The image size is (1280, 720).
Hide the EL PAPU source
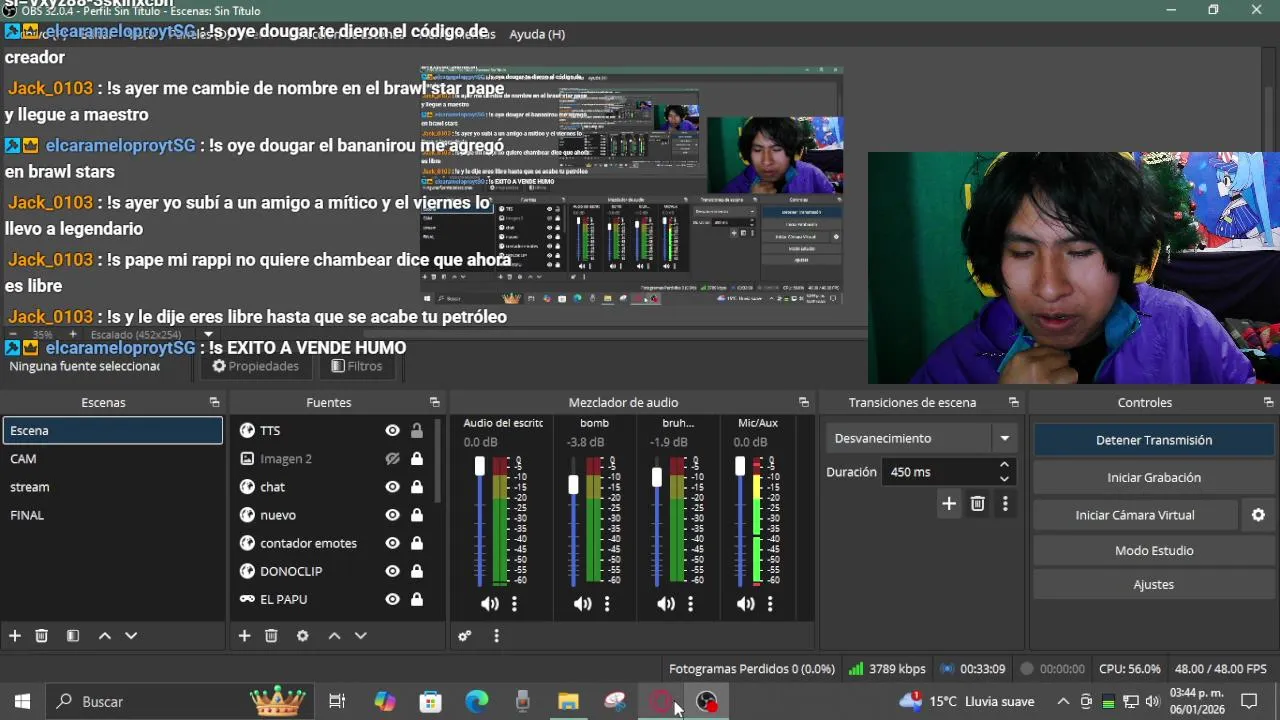(x=392, y=599)
